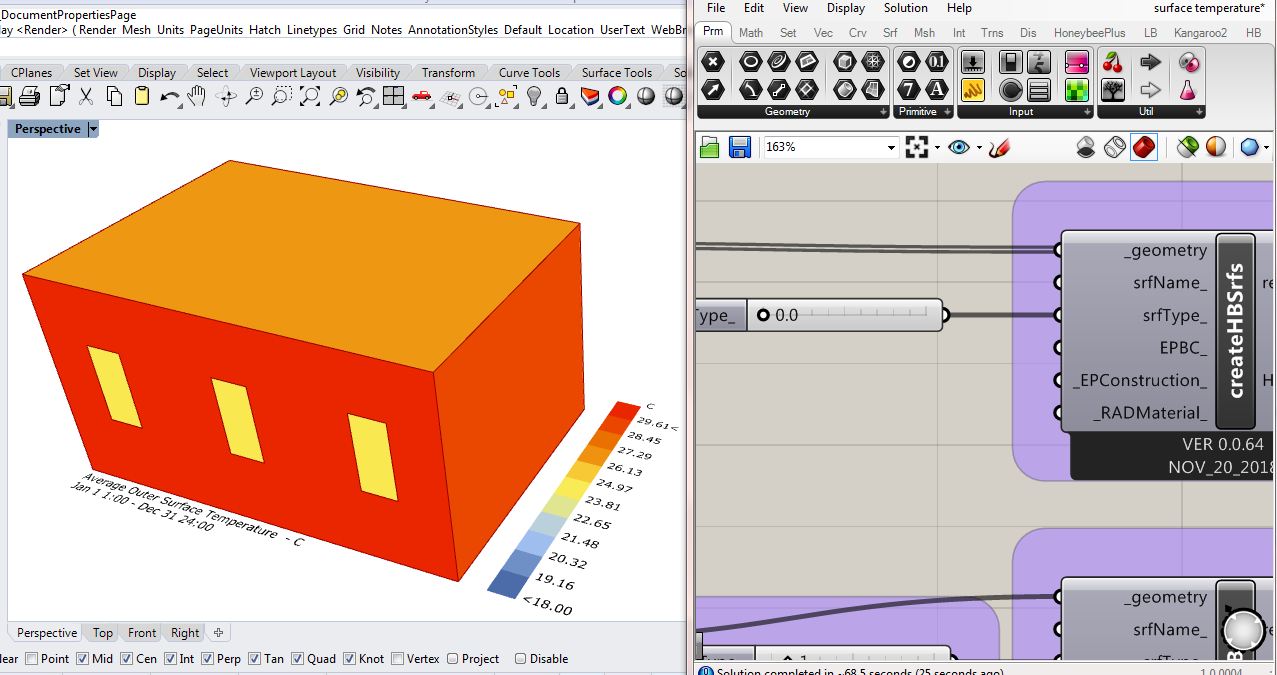Enable the Vertex osnap checkbox
This screenshot has height=675, width=1277.
click(x=398, y=658)
